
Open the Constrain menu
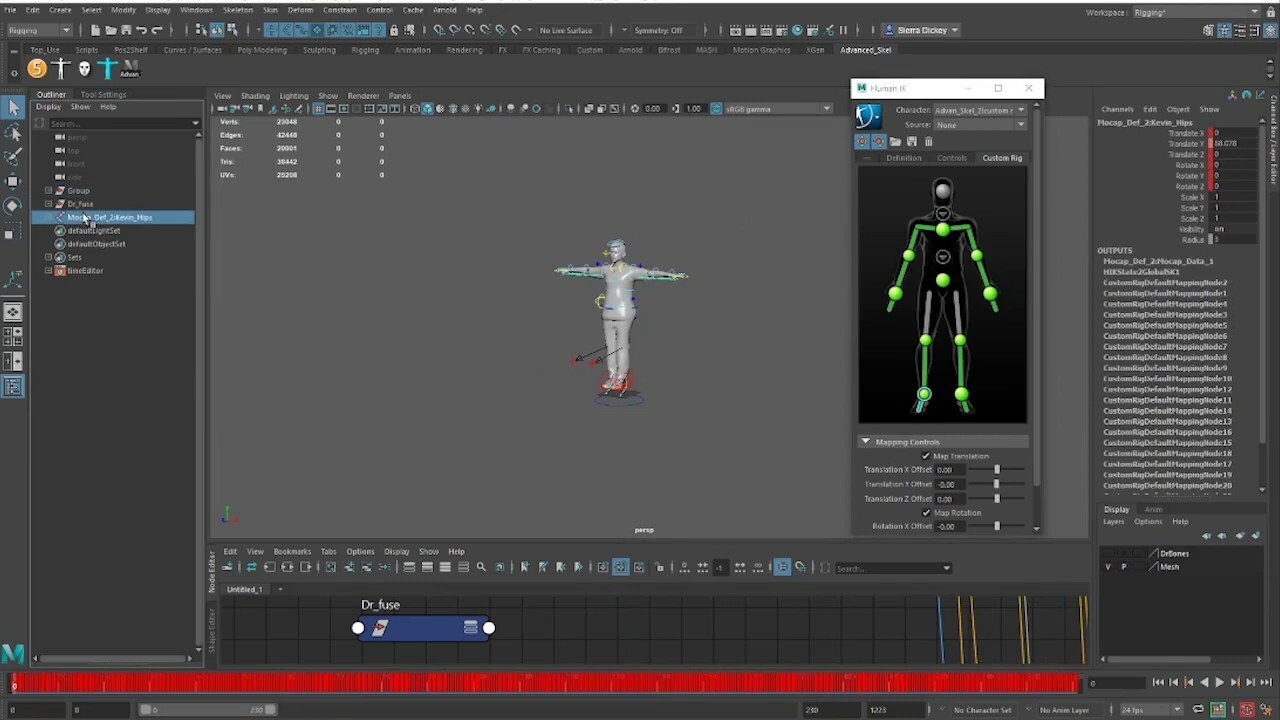339,10
